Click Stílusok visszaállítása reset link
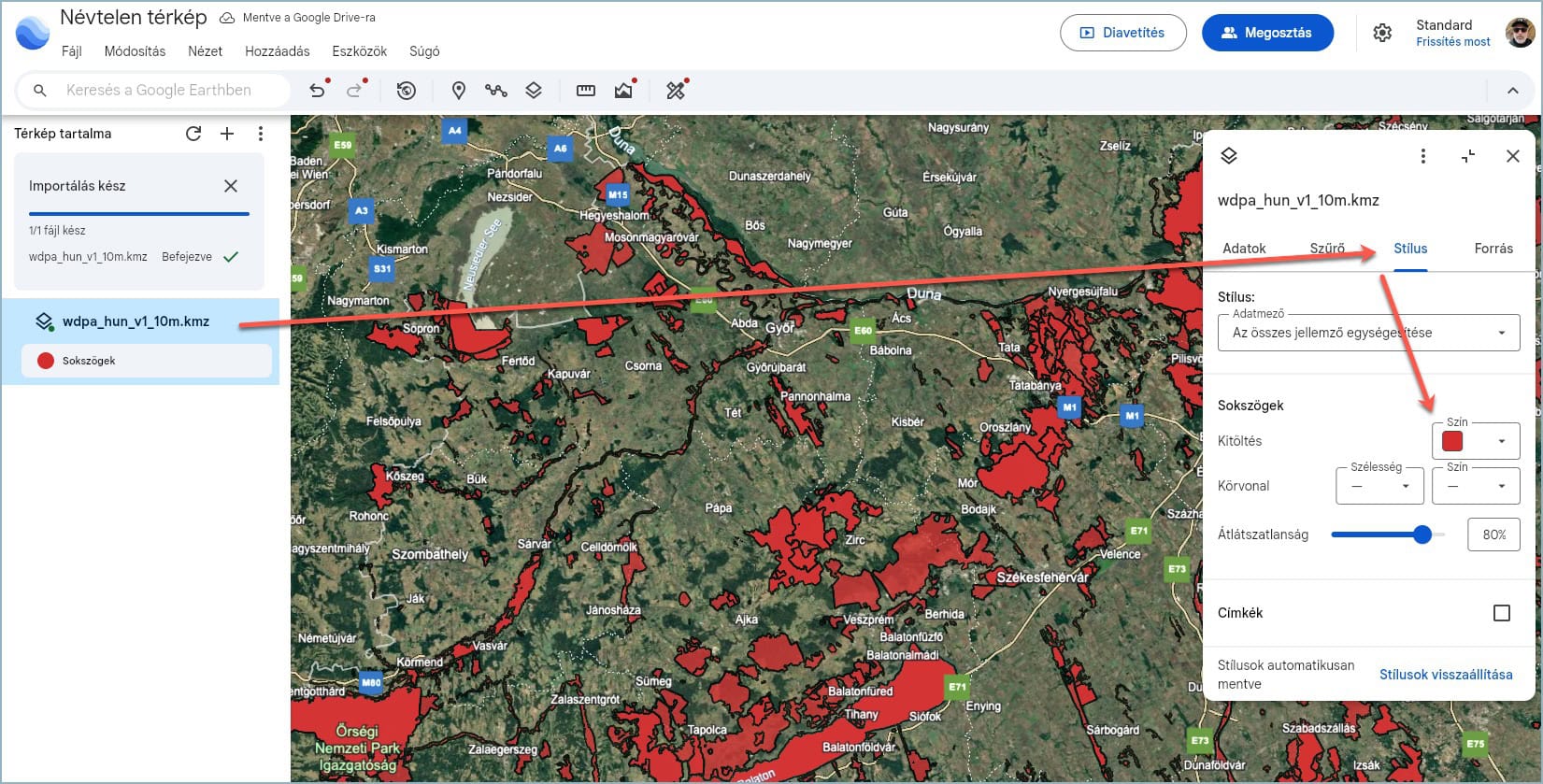This screenshot has width=1543, height=784. (1446, 675)
